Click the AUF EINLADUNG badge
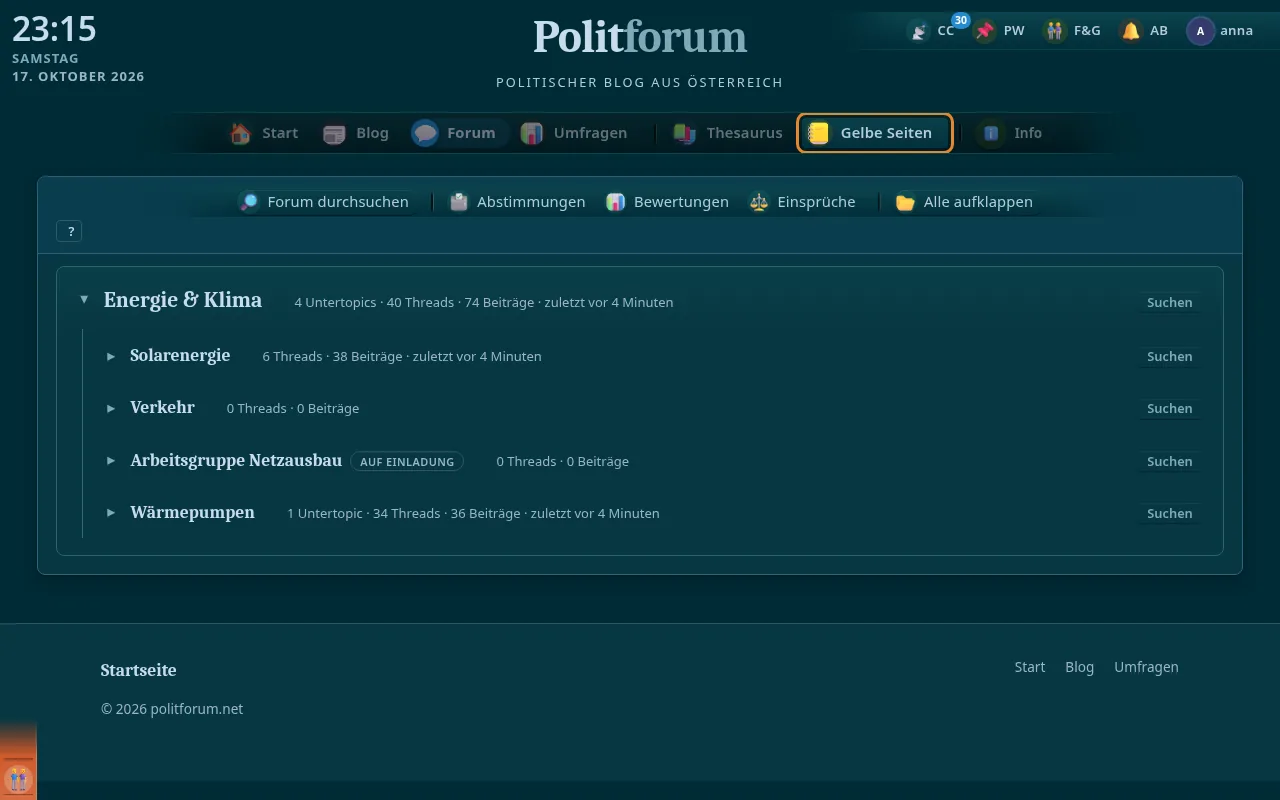The image size is (1280, 800). [x=407, y=461]
